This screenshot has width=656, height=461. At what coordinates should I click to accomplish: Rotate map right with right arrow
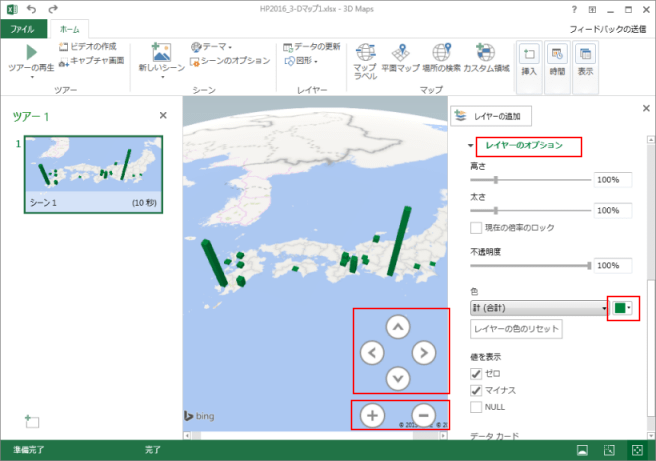[424, 353]
